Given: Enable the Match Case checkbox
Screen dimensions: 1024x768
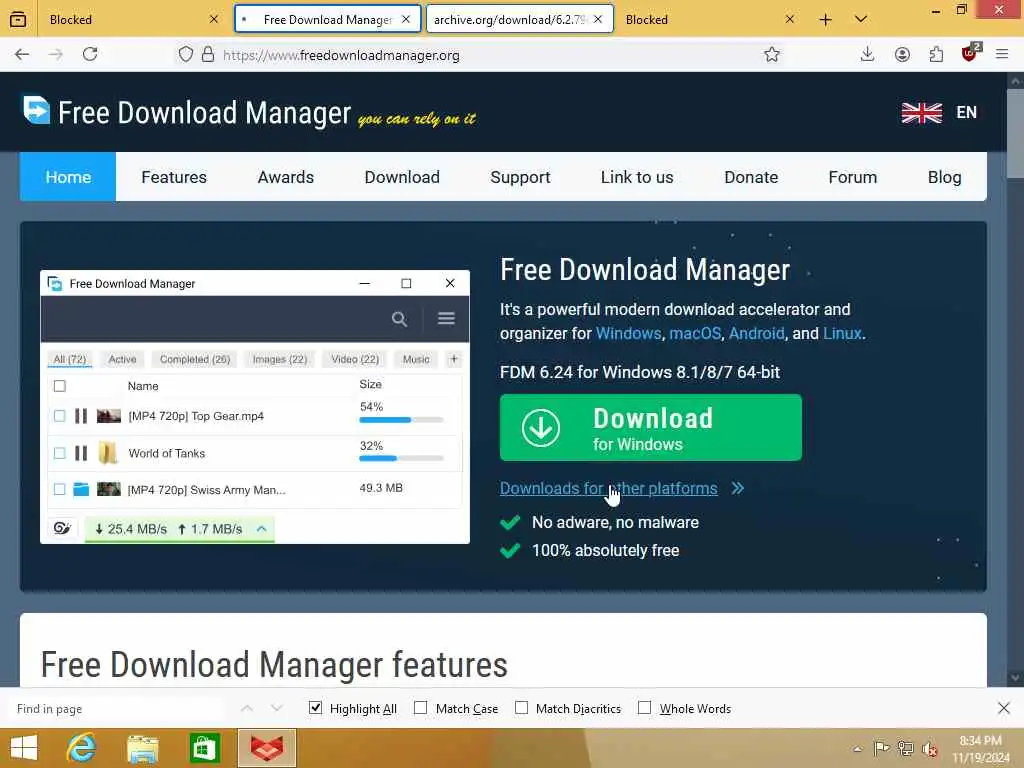Looking at the screenshot, I should coord(421,708).
